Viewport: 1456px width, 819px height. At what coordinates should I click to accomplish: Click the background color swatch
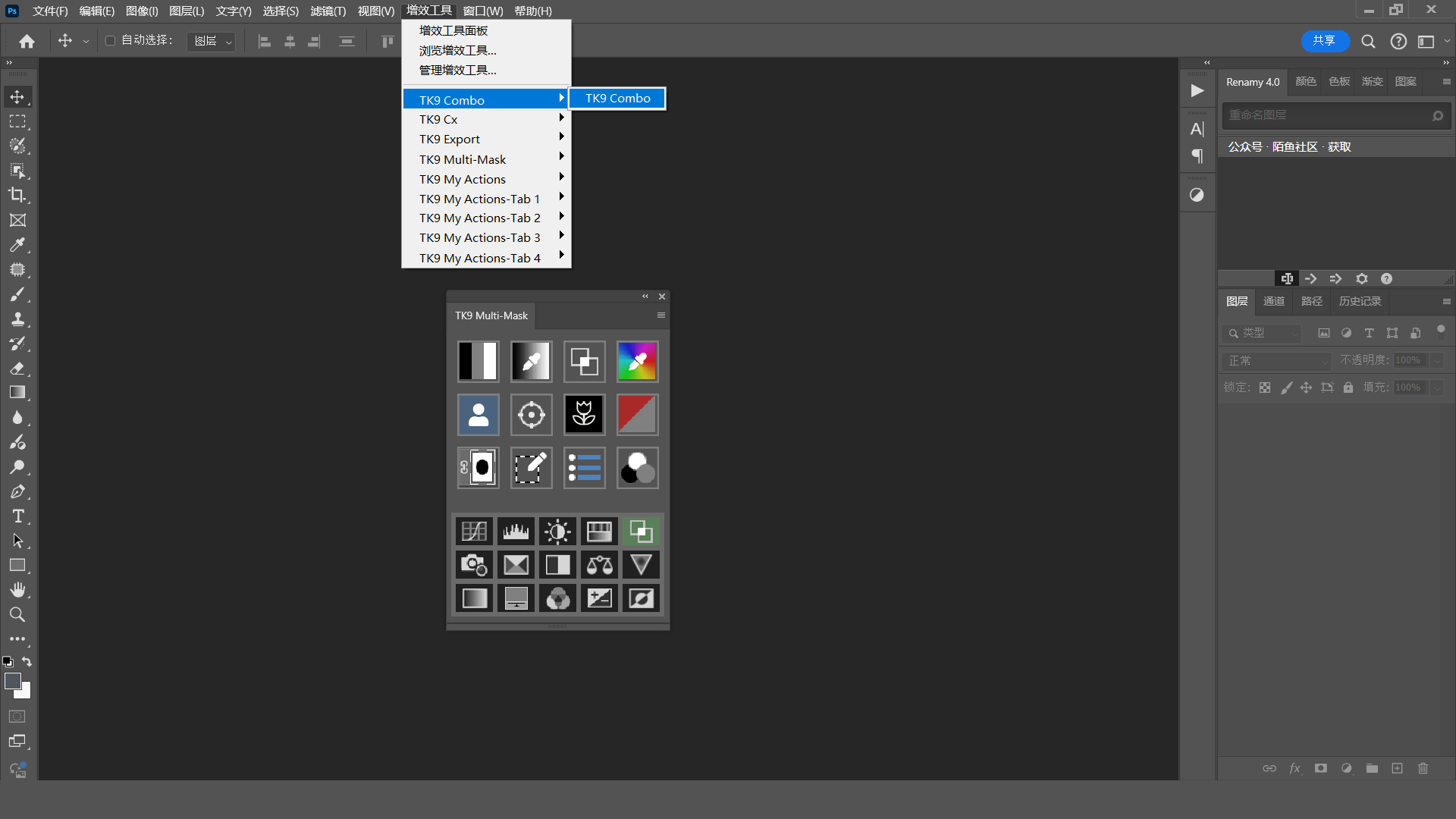click(26, 692)
